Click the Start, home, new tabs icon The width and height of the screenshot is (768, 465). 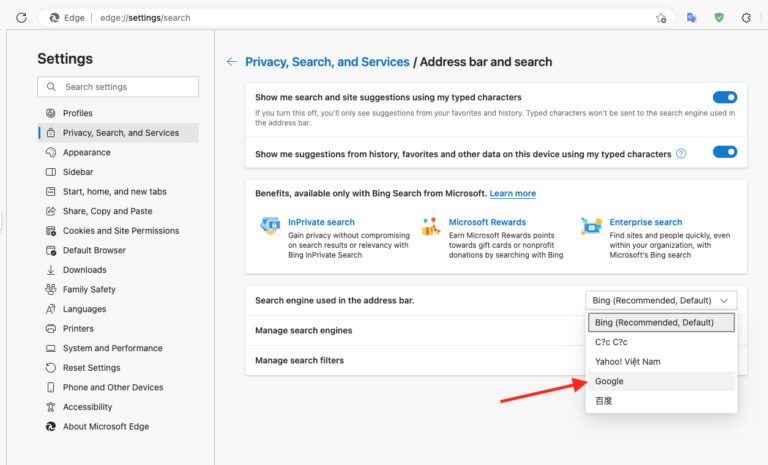coord(50,192)
